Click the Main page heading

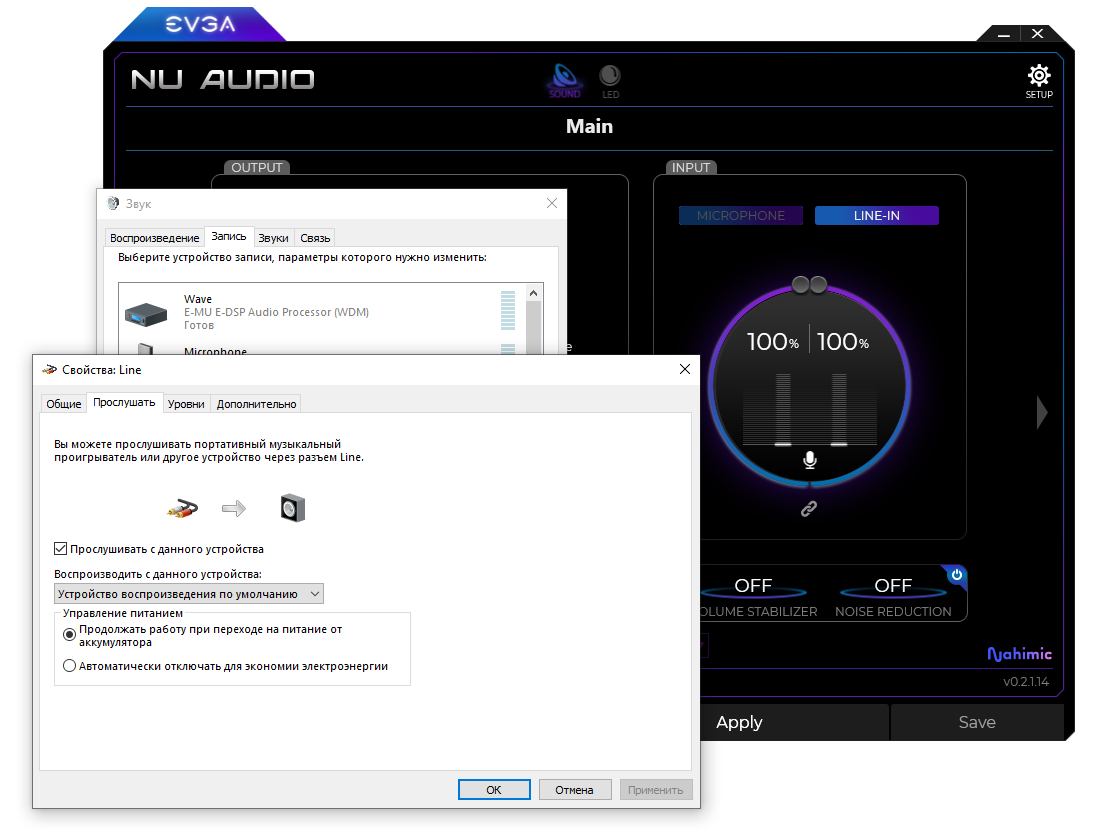590,126
